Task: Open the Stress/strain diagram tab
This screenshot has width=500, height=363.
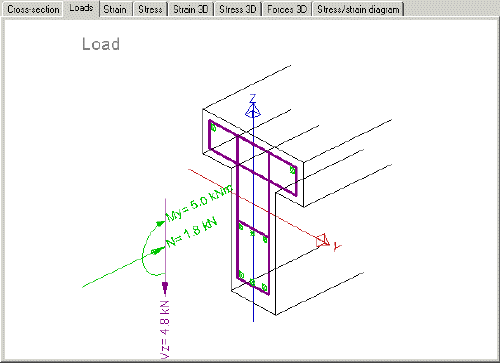Action: click(358, 9)
